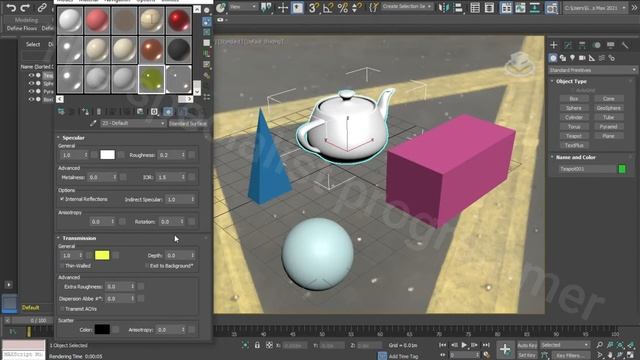Collapse the Name and Color rollout
This screenshot has width=640, height=360.
coord(576,157)
